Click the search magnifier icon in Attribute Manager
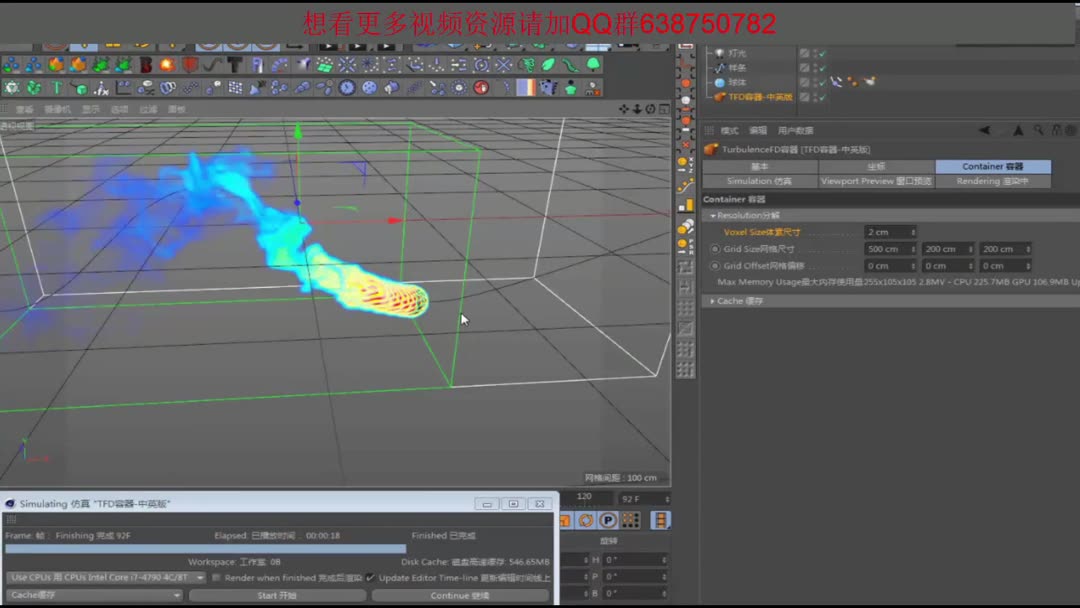 click(x=1040, y=129)
